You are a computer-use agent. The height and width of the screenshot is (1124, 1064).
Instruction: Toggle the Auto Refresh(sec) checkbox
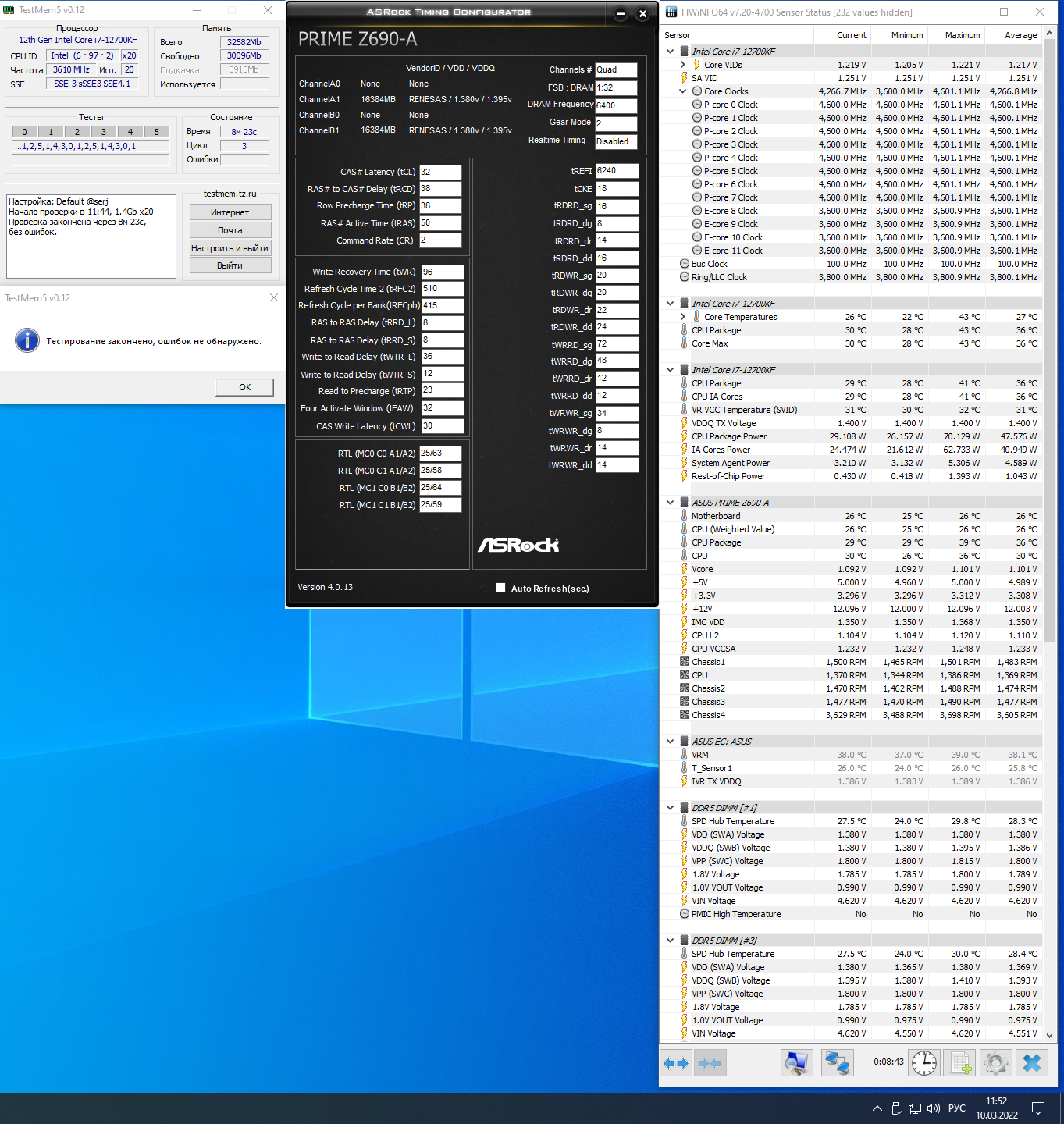pos(501,588)
